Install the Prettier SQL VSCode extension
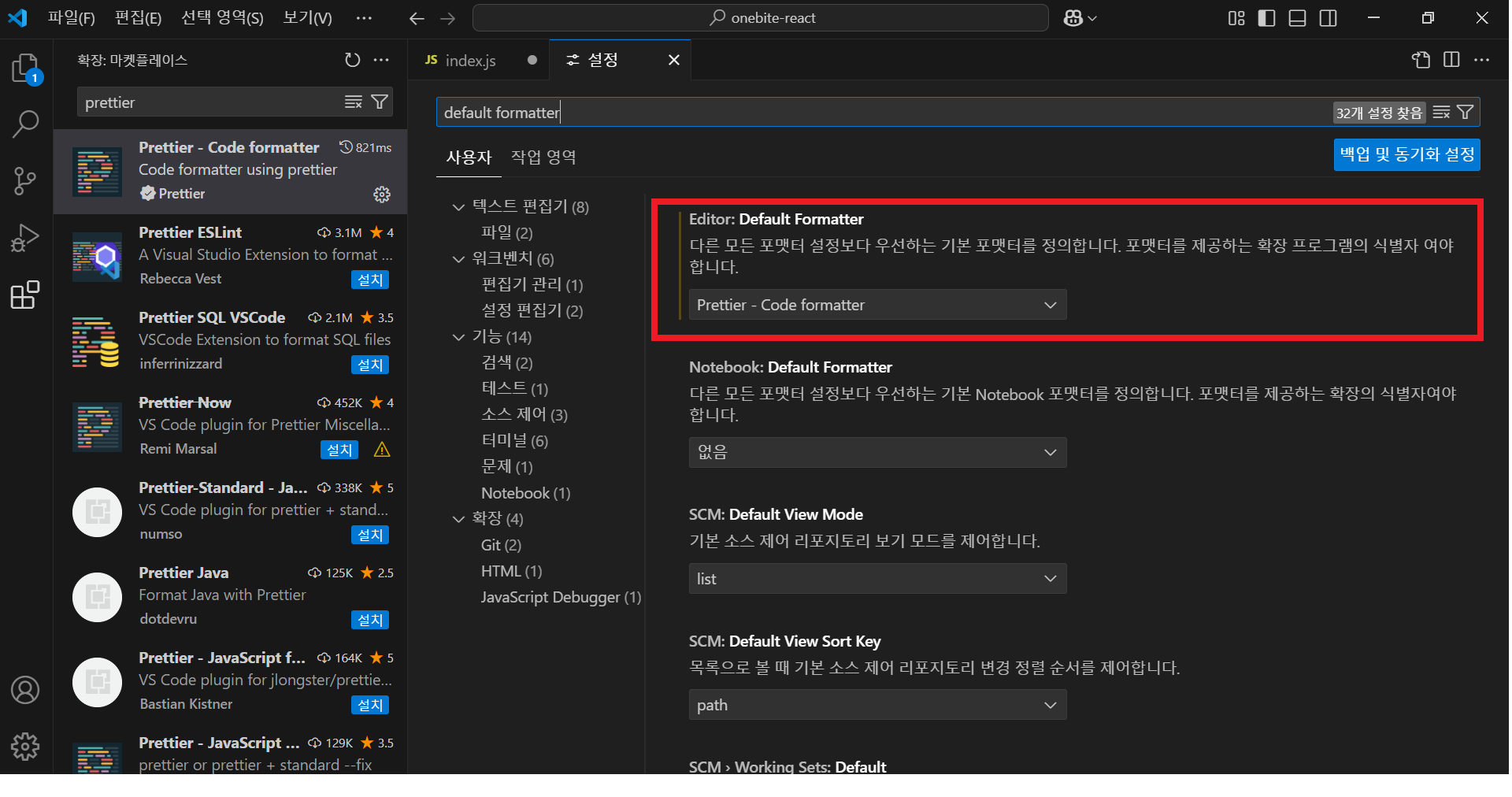1512x797 pixels. 370,365
